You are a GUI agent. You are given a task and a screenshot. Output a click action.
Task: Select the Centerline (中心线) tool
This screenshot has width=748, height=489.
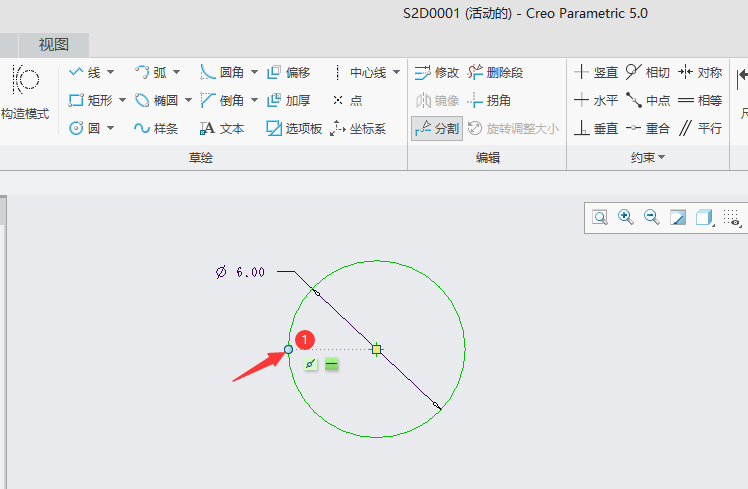click(x=359, y=73)
